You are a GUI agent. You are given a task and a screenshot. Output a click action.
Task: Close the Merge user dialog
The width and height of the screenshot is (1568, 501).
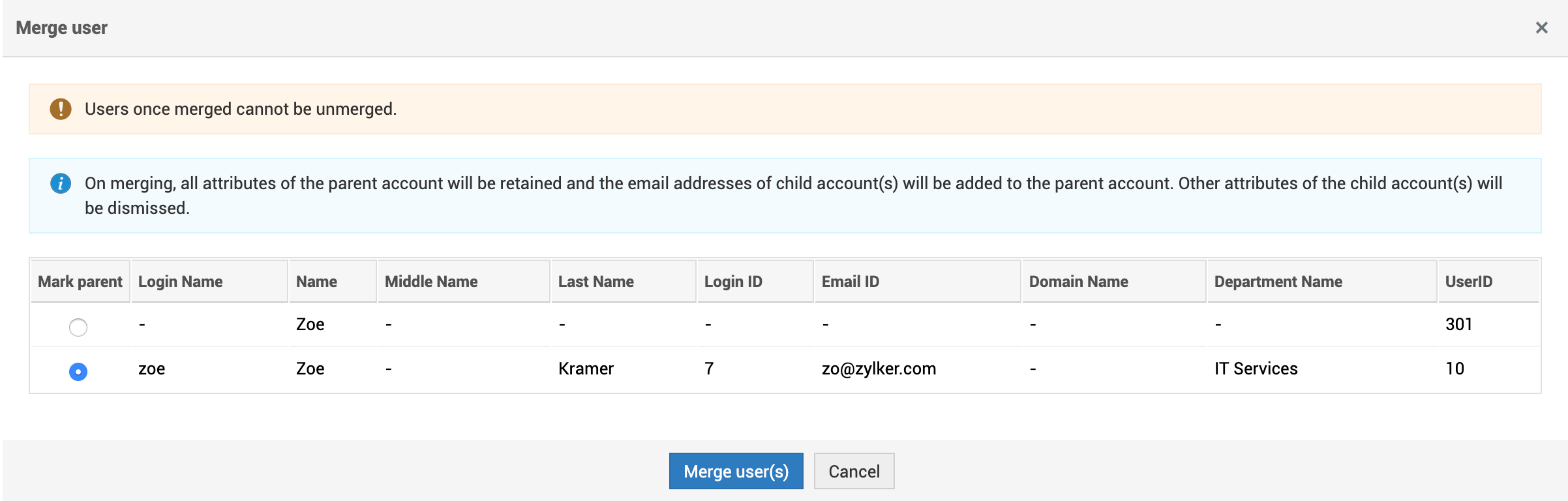click(x=1541, y=28)
